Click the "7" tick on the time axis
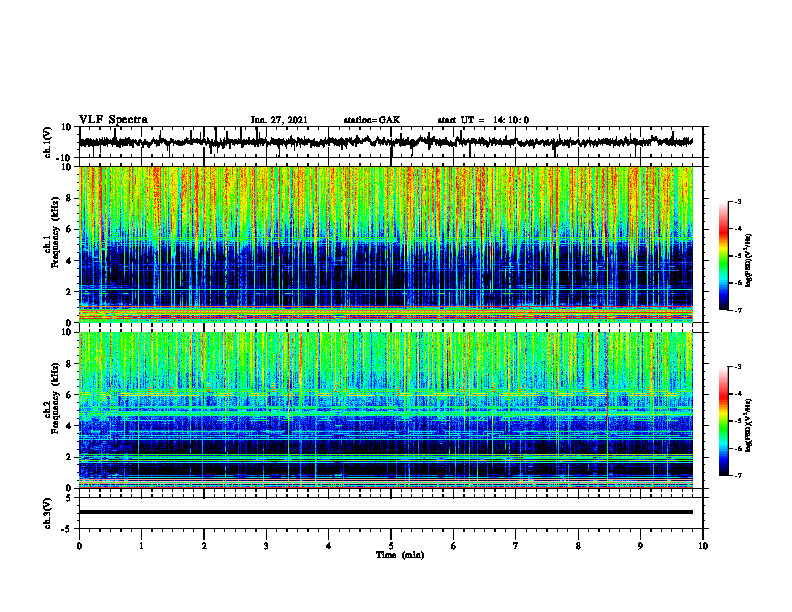This screenshot has height=612, width=792. coord(516,546)
